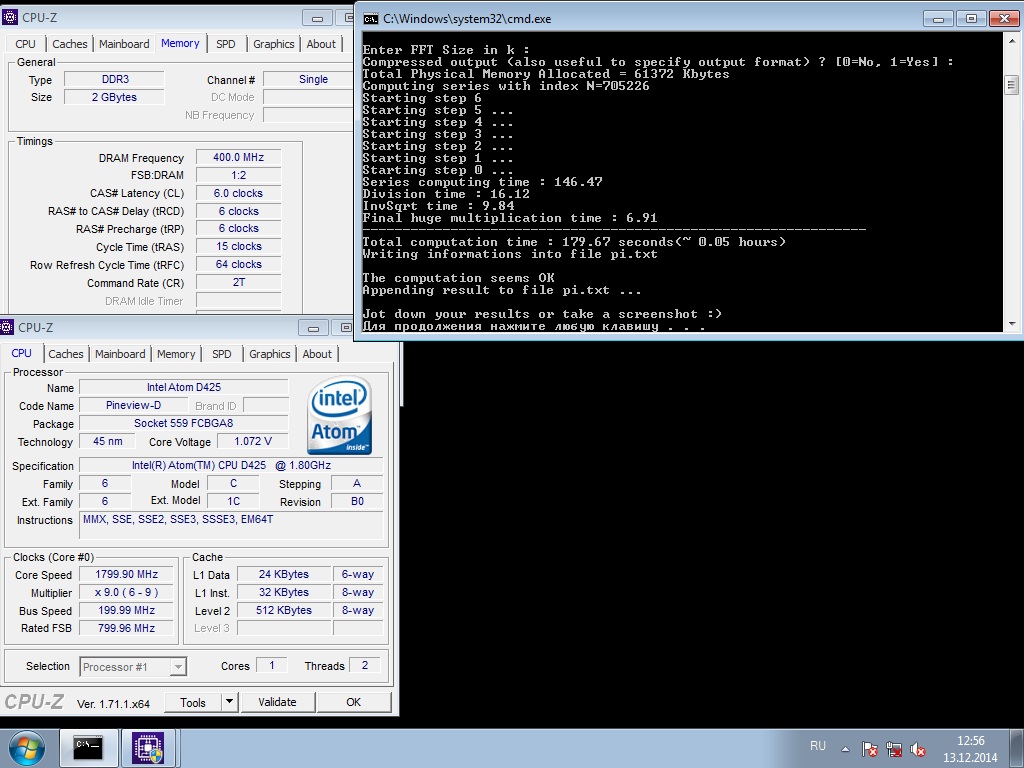Screen dimensions: 1024x768
Task: Switch to the Memory tab in the lower CPU-Z window
Action: (176, 354)
